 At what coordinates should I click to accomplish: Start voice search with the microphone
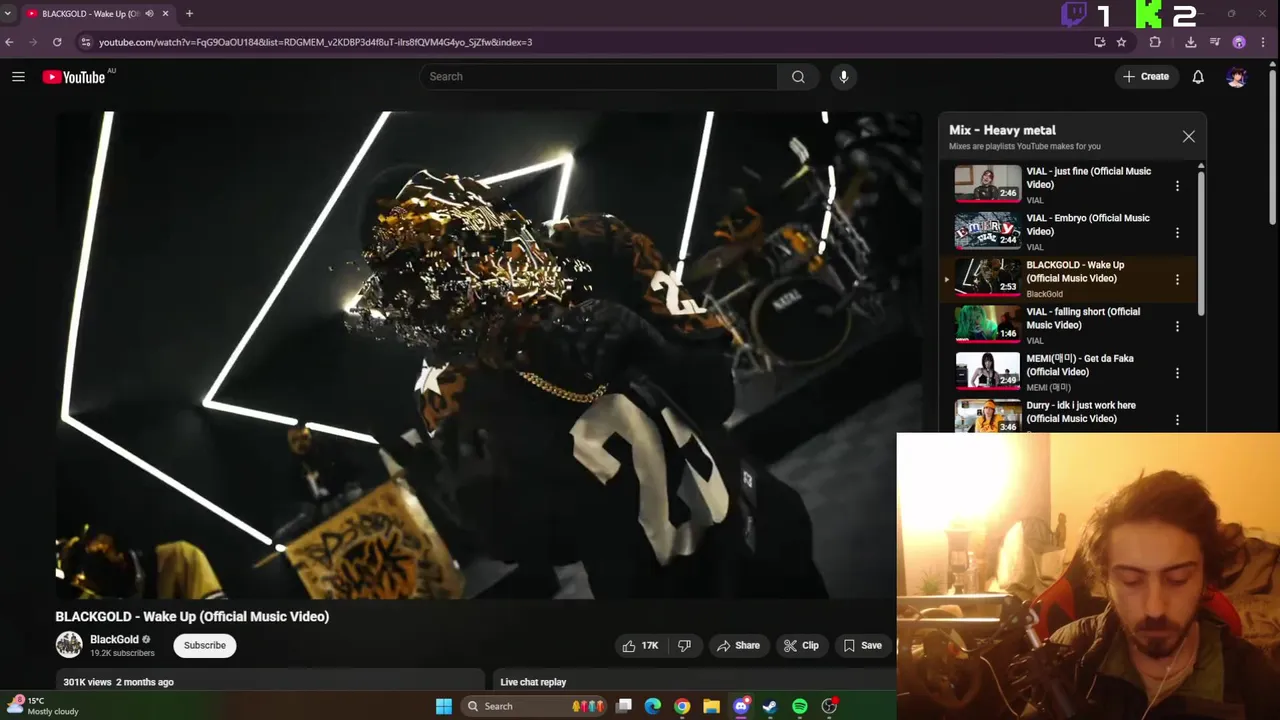click(x=844, y=77)
